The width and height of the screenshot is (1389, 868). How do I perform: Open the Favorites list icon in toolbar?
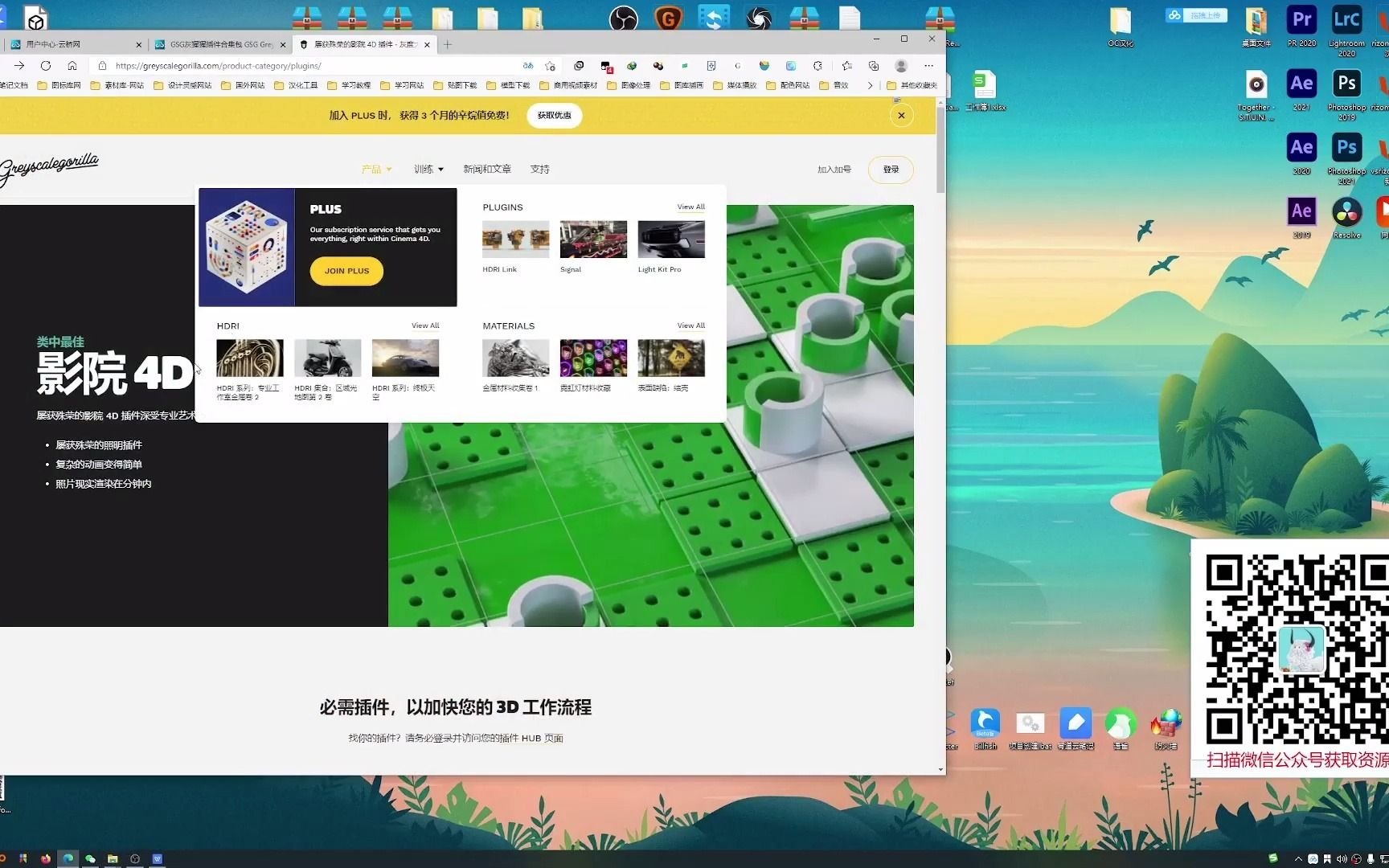tap(847, 66)
